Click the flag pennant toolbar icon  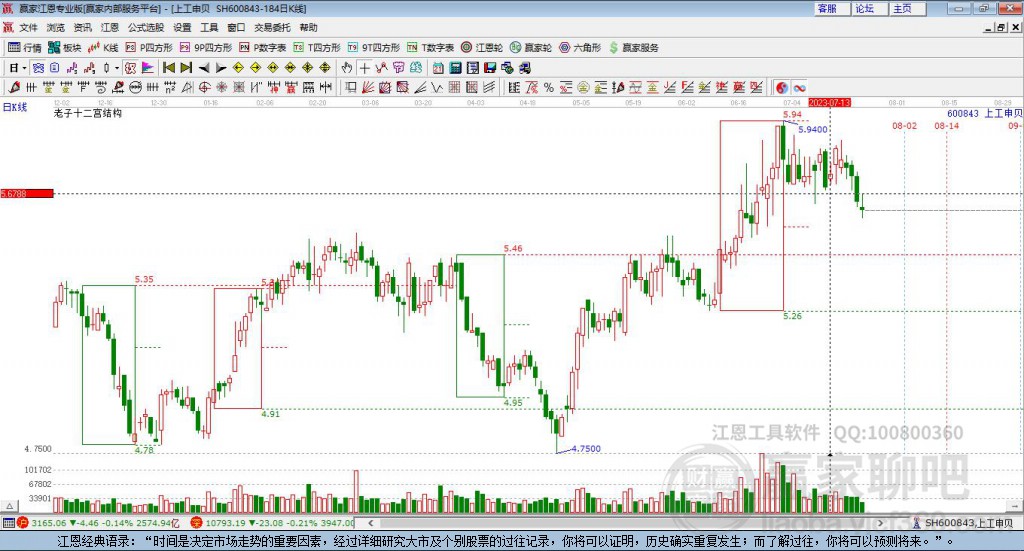point(148,67)
